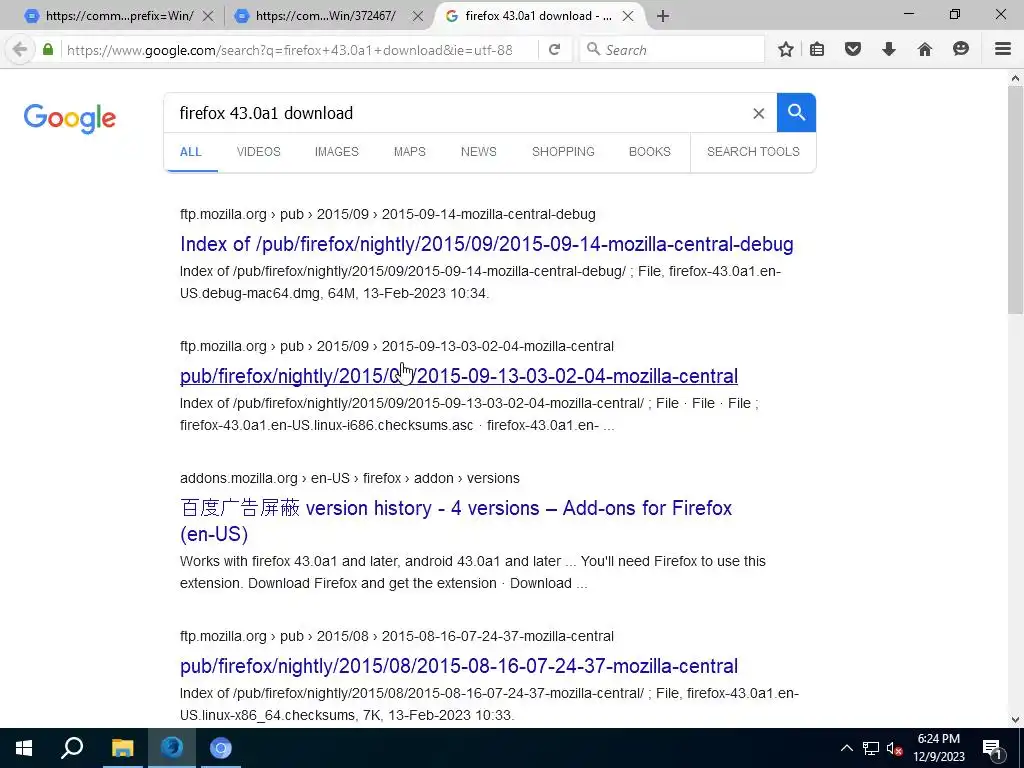Open the Windows Start menu
Screen dimensions: 1024x768
(24, 748)
